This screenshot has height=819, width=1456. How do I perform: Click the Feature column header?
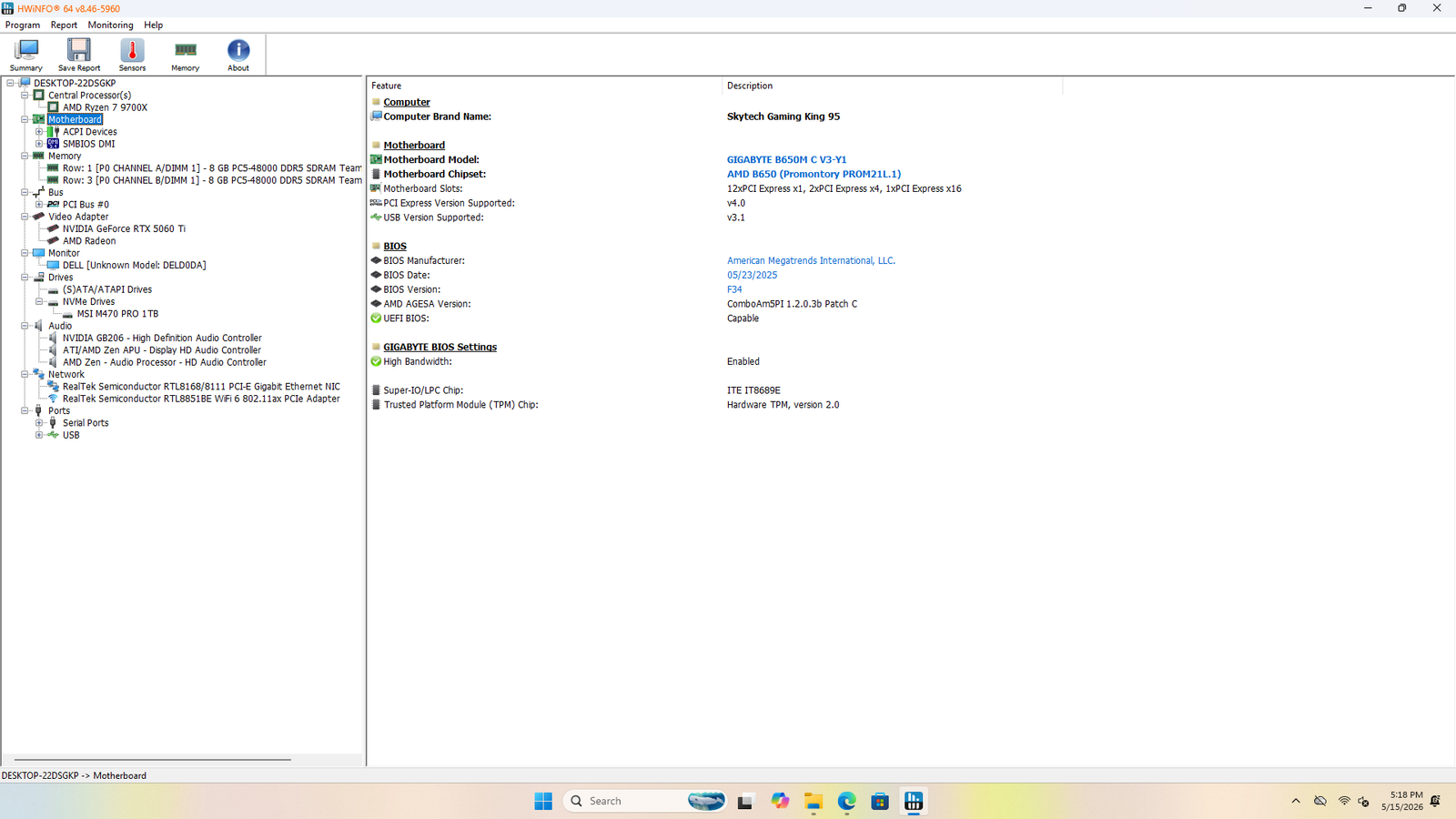tap(544, 86)
